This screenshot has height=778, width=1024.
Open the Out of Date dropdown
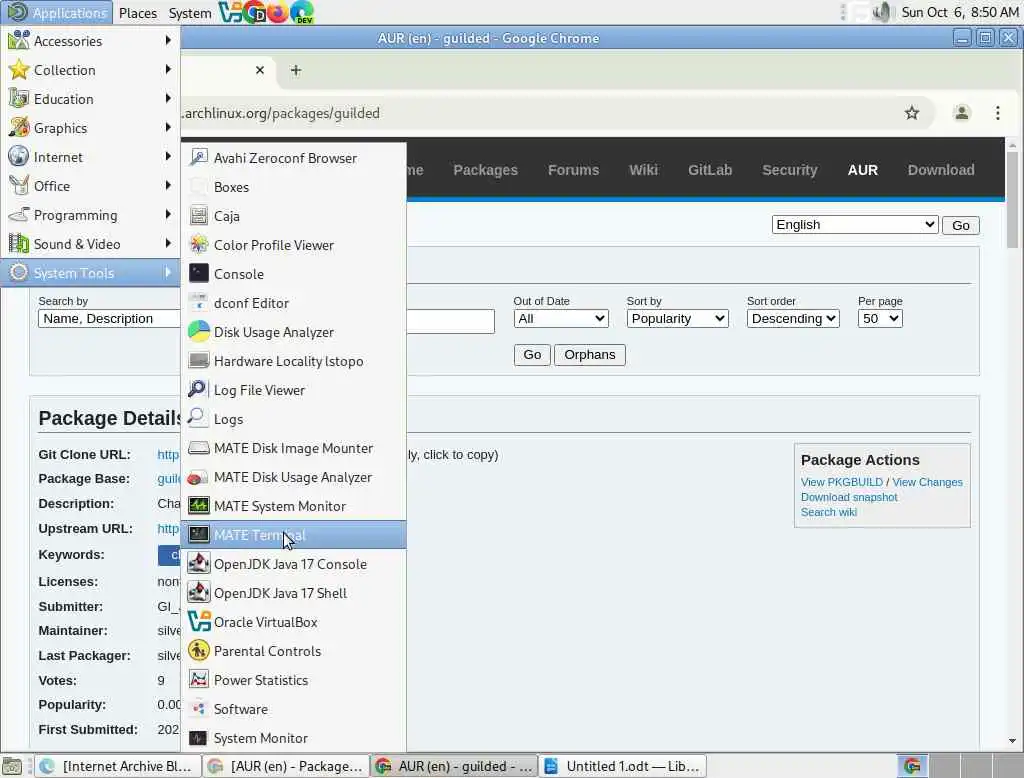pyautogui.click(x=561, y=319)
